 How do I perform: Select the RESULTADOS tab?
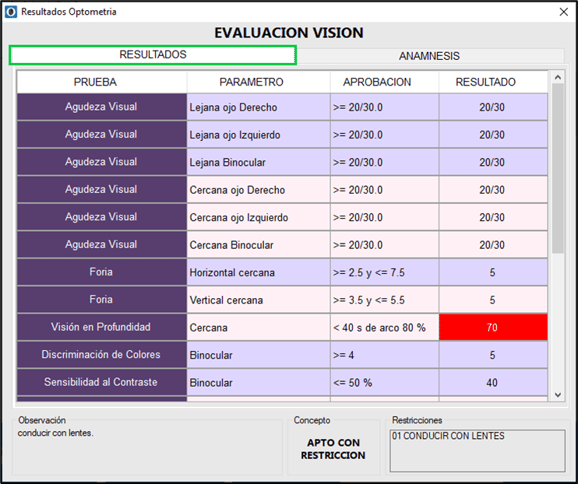coord(153,55)
